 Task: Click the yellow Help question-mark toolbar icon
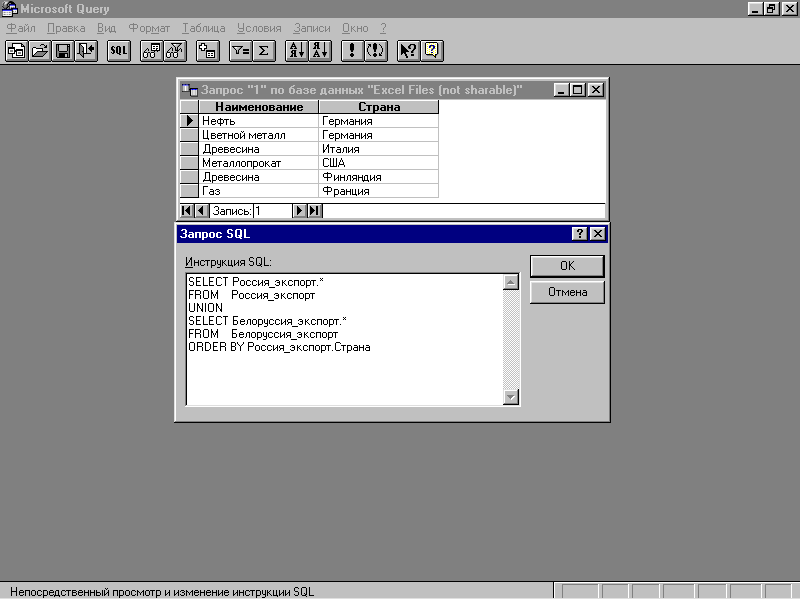pos(432,51)
